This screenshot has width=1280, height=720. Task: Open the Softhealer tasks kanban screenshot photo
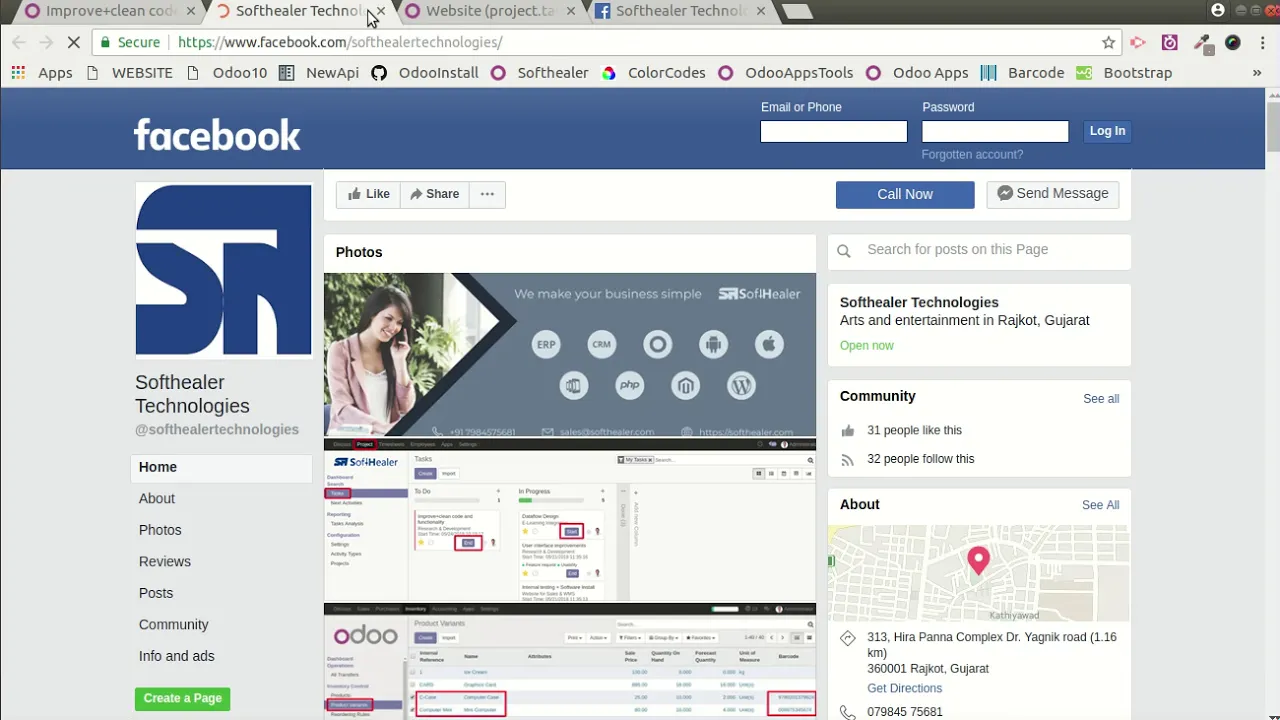(570, 519)
